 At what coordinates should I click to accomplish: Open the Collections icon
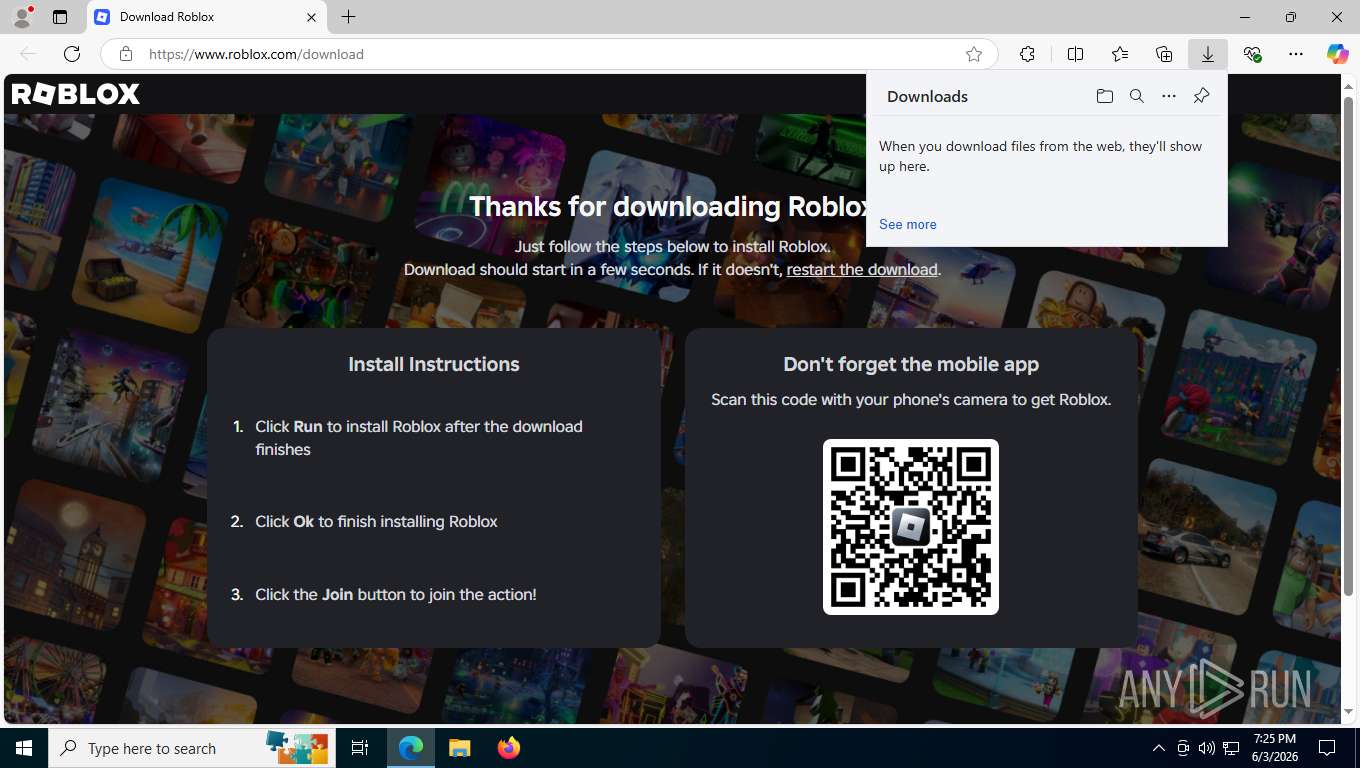pos(1164,54)
